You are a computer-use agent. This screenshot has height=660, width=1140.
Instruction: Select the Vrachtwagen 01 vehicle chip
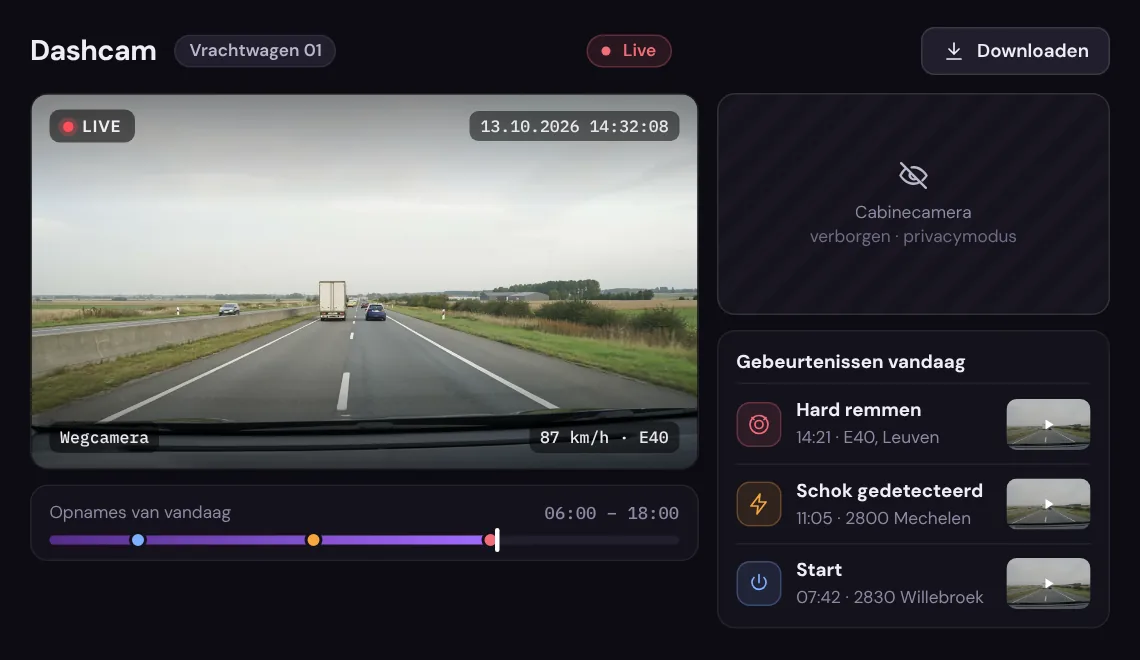coord(255,51)
